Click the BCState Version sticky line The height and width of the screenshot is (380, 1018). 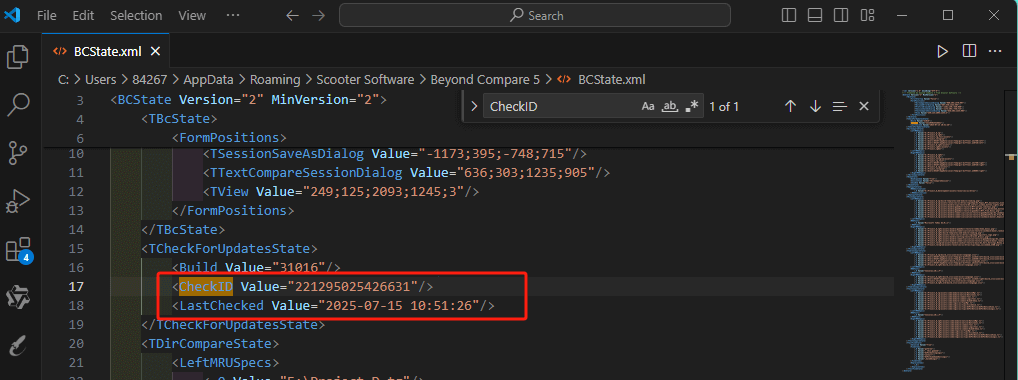point(249,100)
